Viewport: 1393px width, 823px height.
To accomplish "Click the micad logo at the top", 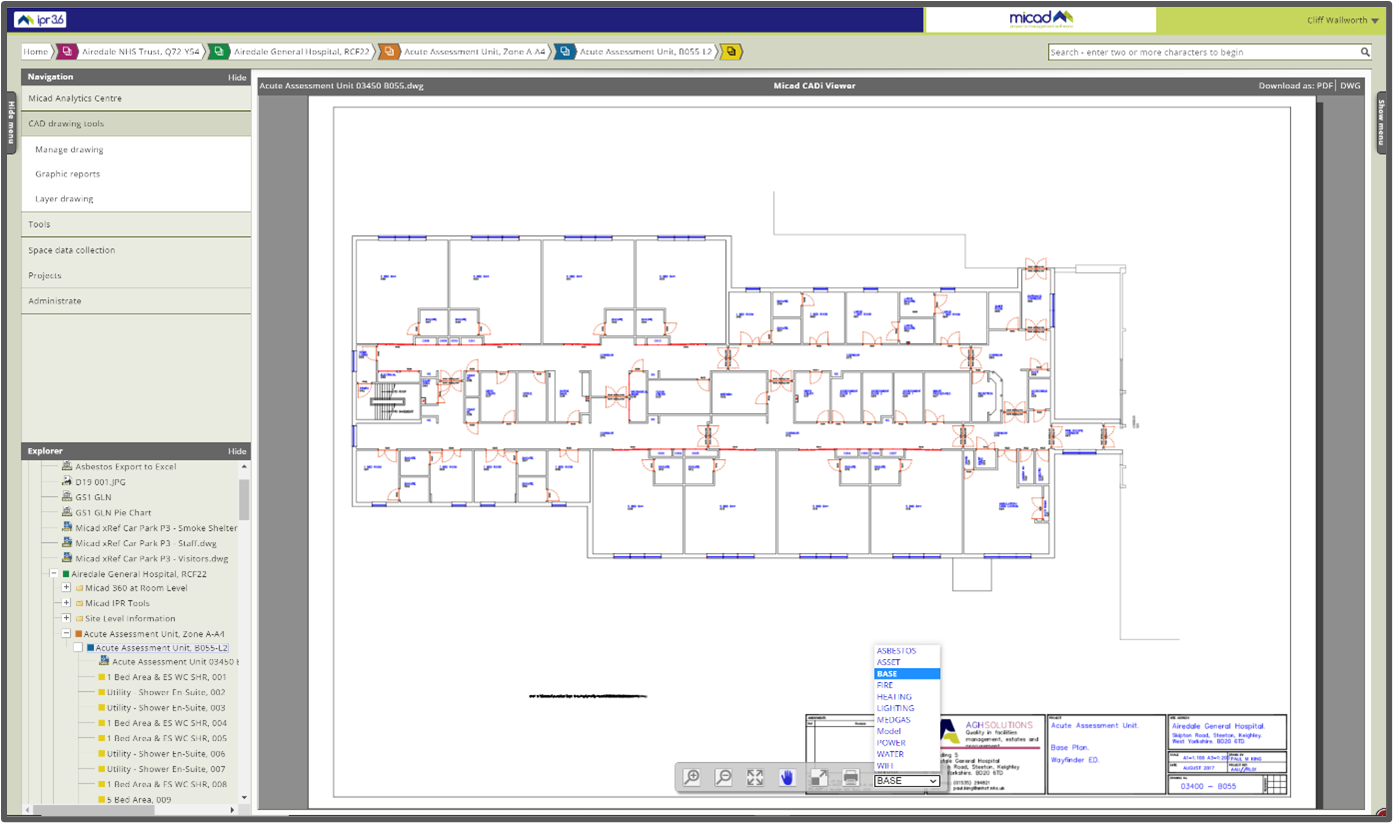I will [1040, 19].
